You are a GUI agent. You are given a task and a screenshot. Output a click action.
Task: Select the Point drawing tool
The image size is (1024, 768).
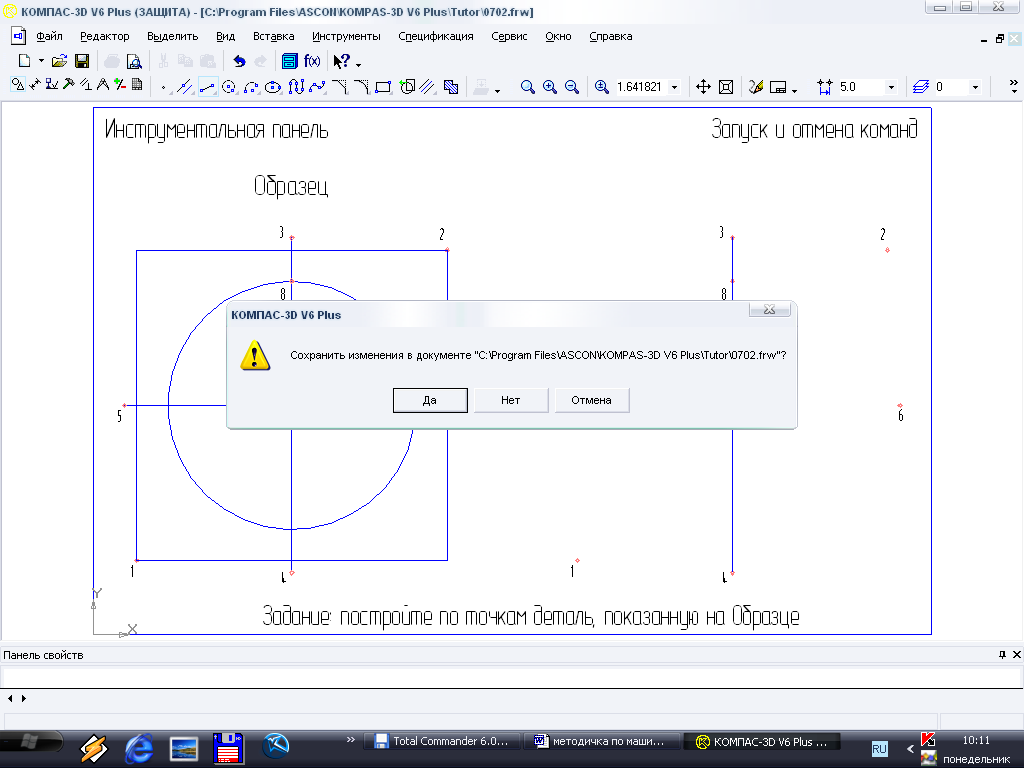(x=163, y=87)
